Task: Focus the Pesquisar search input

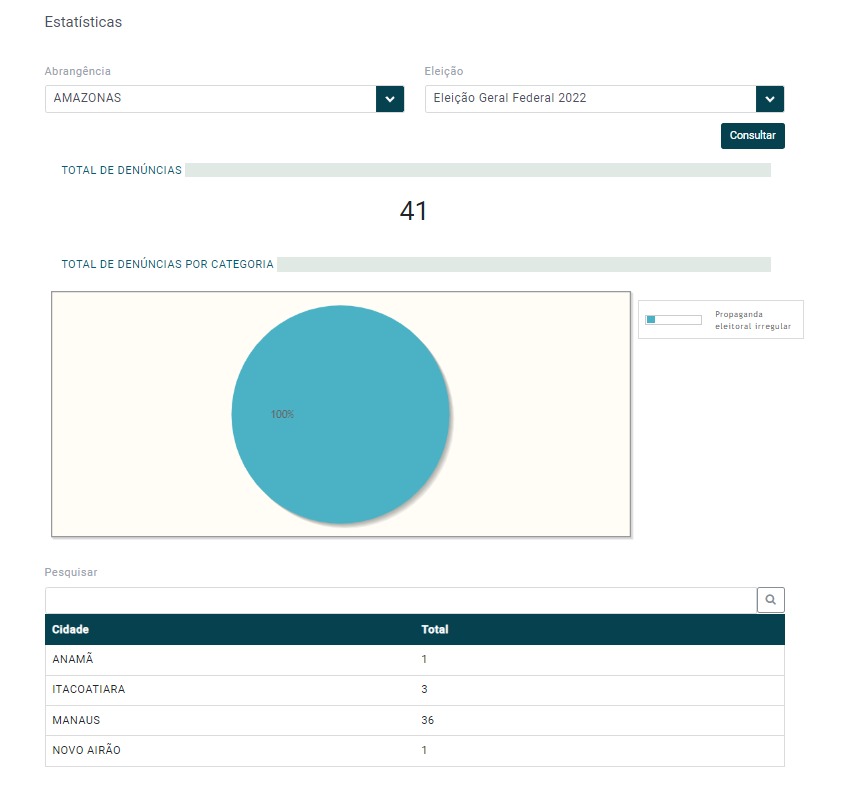Action: point(400,600)
